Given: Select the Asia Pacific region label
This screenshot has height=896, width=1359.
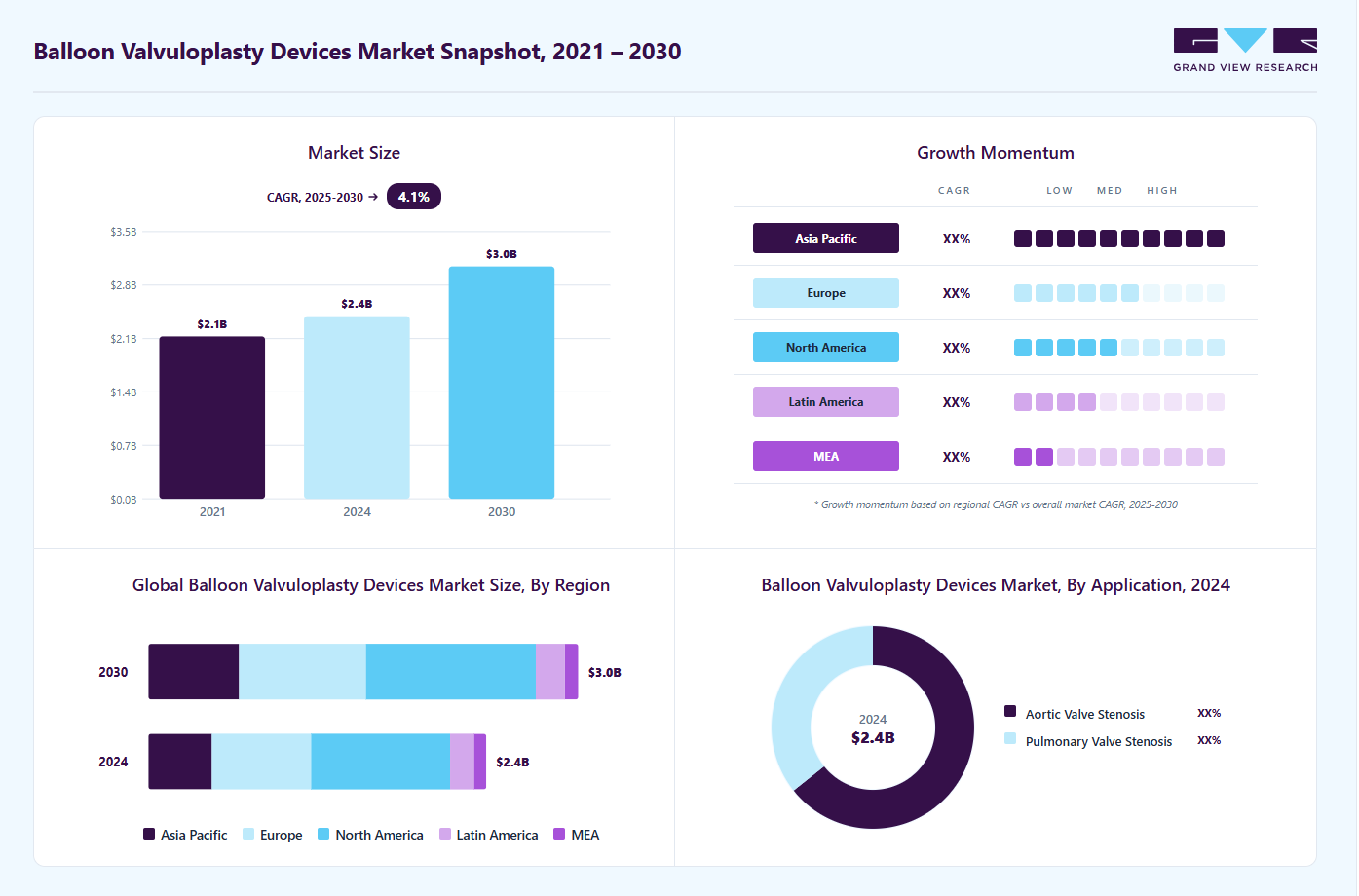Looking at the screenshot, I should (826, 239).
